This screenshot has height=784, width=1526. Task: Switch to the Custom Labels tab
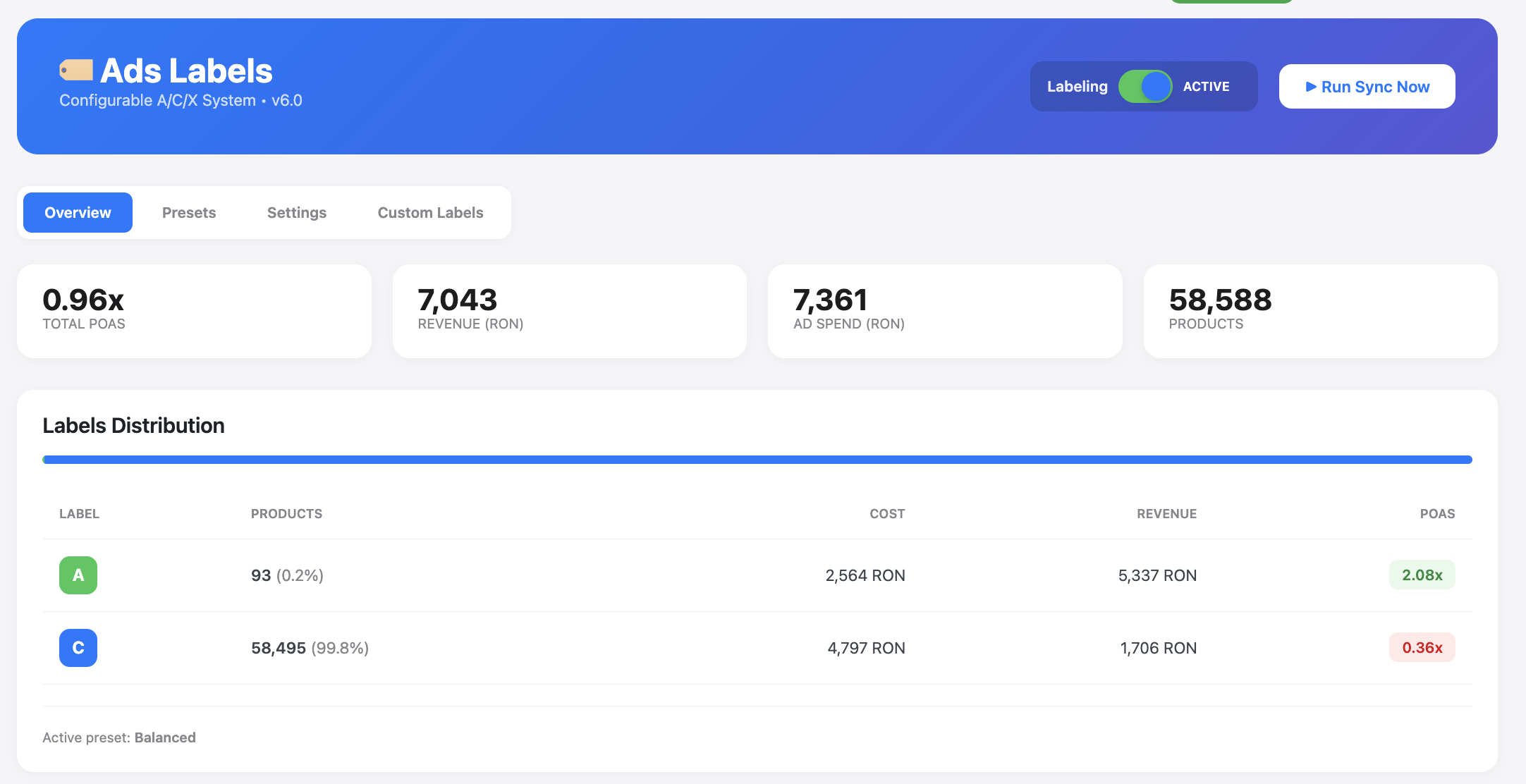430,212
